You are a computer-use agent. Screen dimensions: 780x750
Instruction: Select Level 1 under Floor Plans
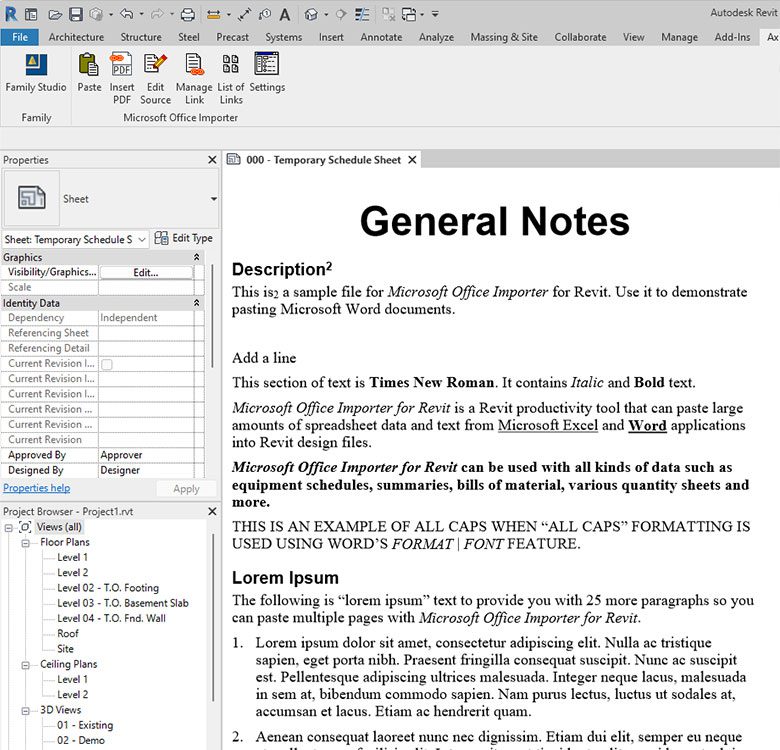[72, 558]
